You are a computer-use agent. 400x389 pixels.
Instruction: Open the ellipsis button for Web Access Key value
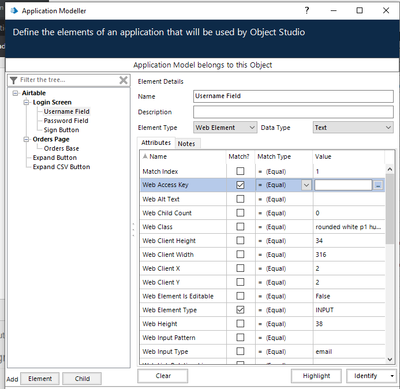tap(378, 185)
